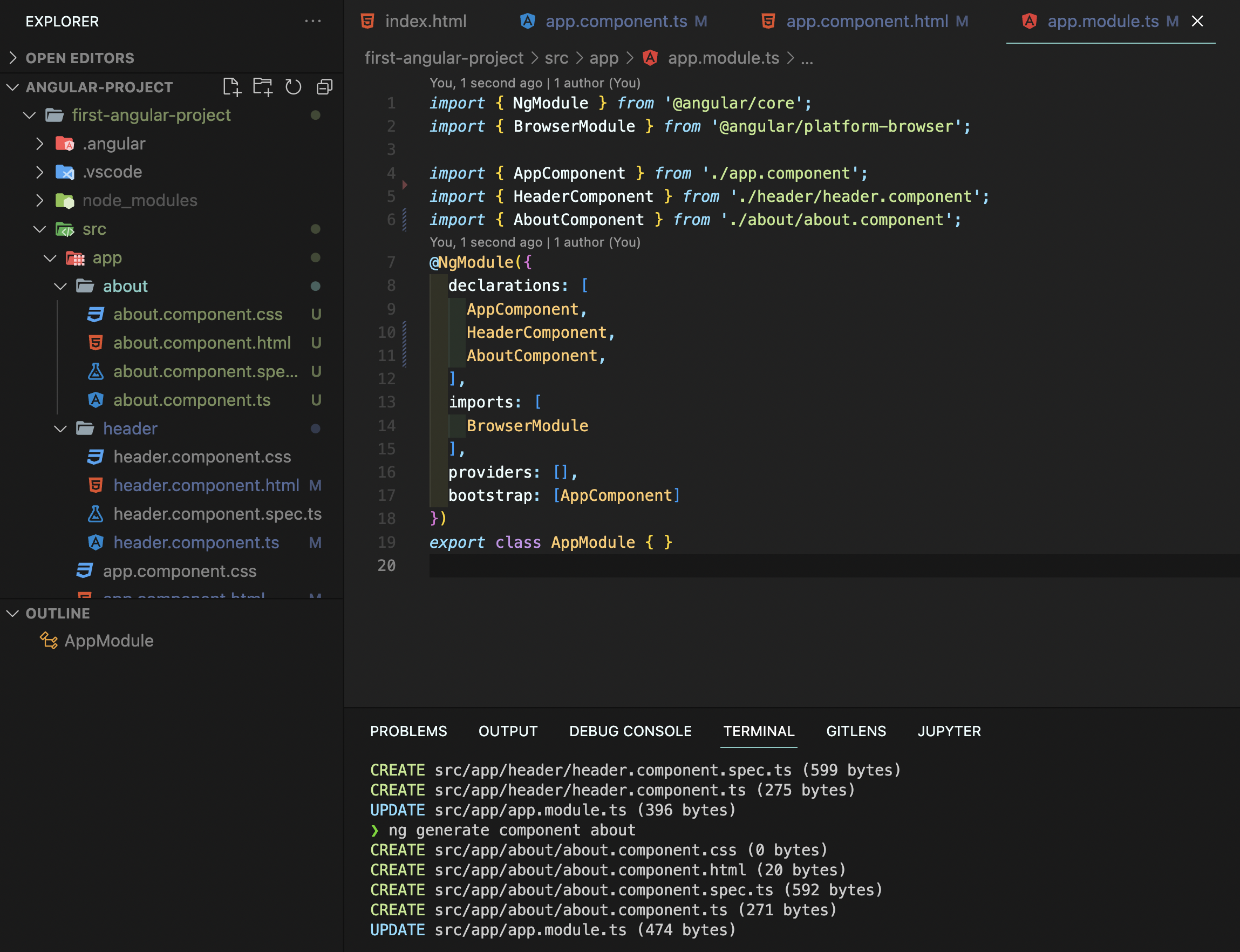
Task: Open about.component.ts file from tree
Action: point(192,400)
